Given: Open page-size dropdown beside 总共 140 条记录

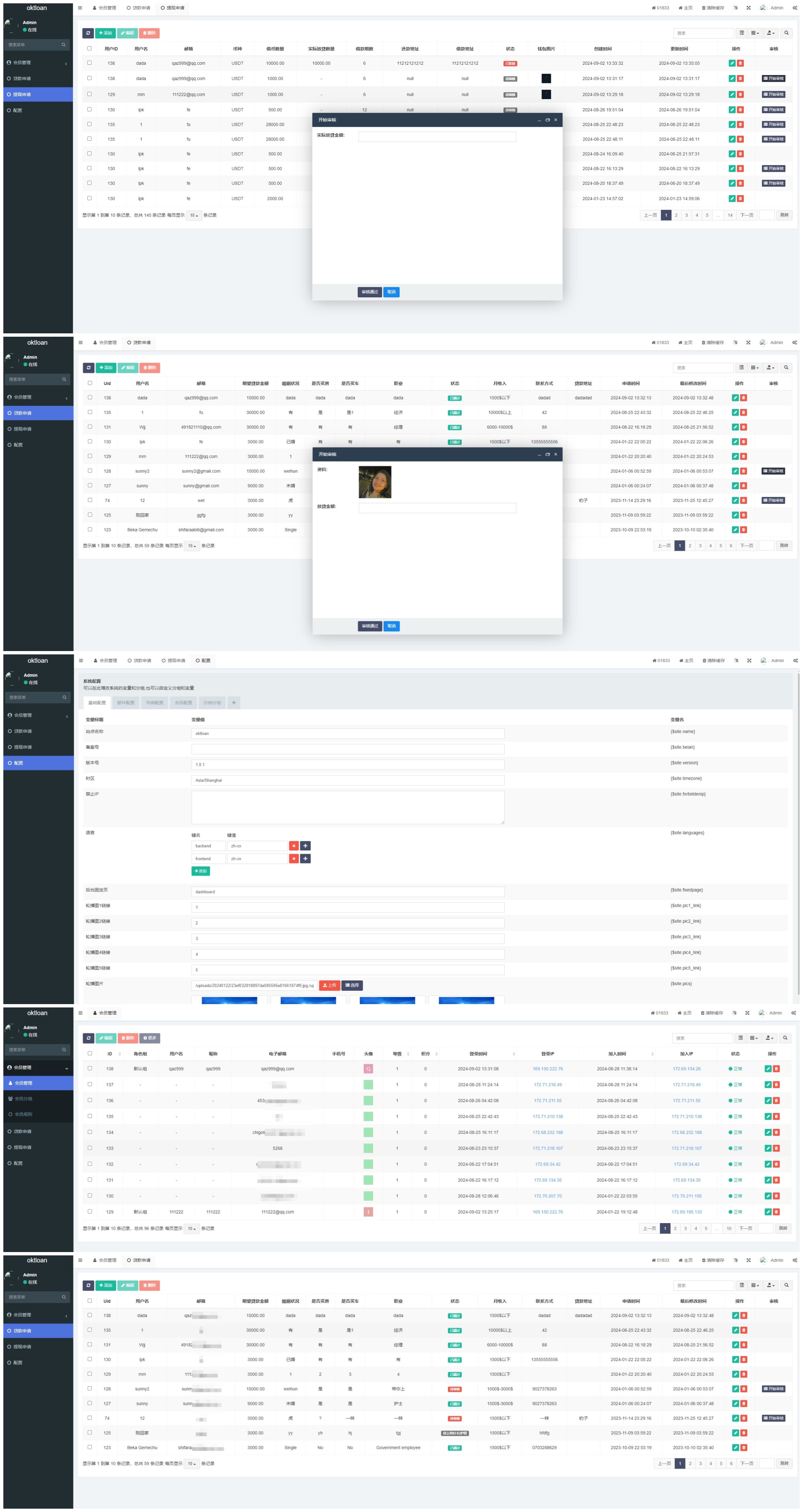Looking at the screenshot, I should 194,216.
